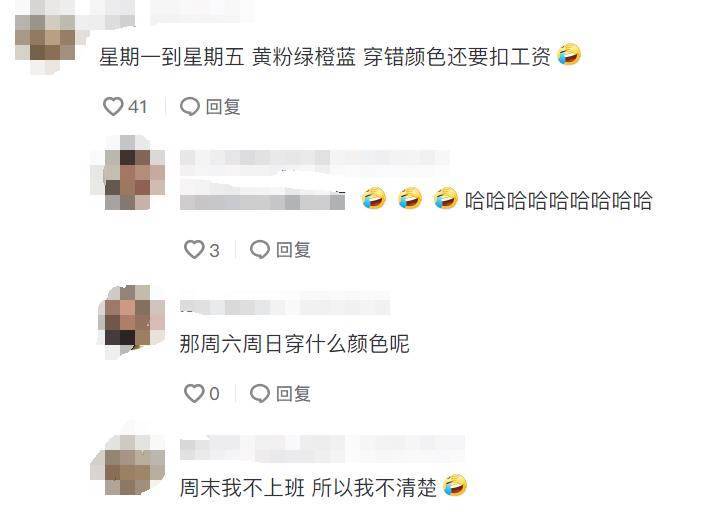The image size is (702, 521).
Task: Like the comment with 41 likes
Action: point(113,107)
